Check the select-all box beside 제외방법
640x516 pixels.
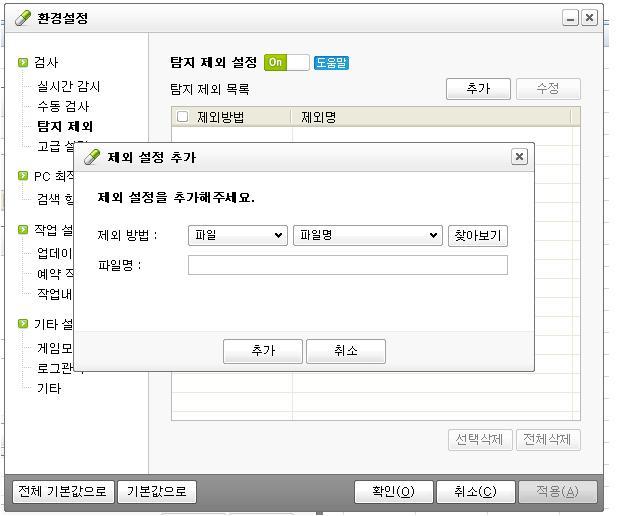(182, 117)
